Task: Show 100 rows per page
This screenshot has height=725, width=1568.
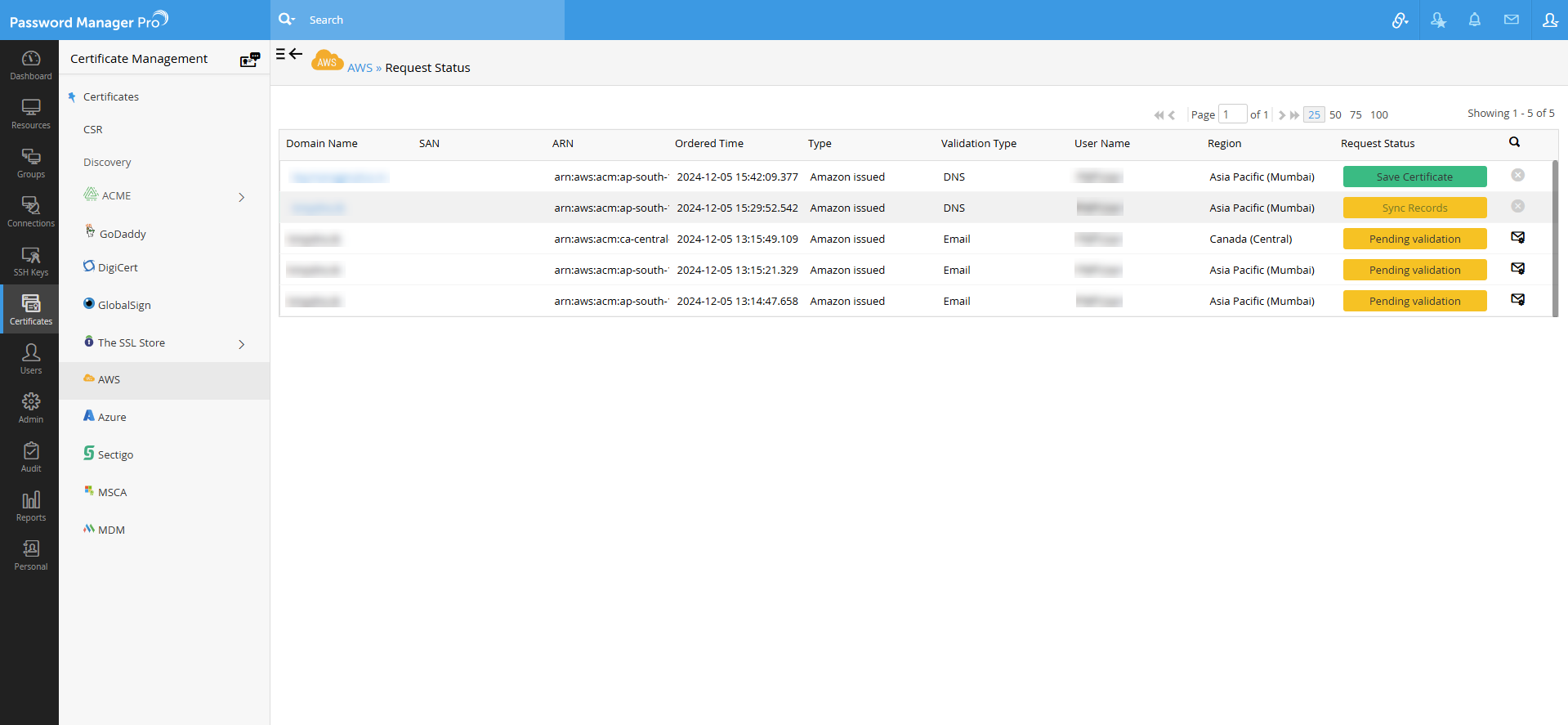Action: point(1379,114)
